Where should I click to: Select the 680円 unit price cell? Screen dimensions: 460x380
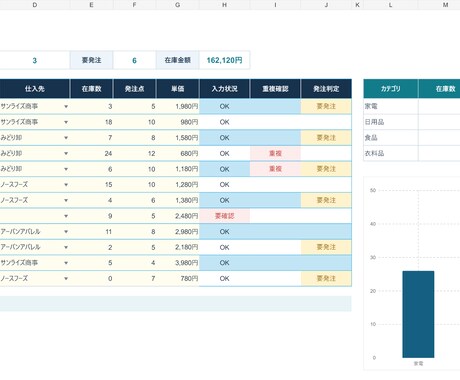pos(177,153)
